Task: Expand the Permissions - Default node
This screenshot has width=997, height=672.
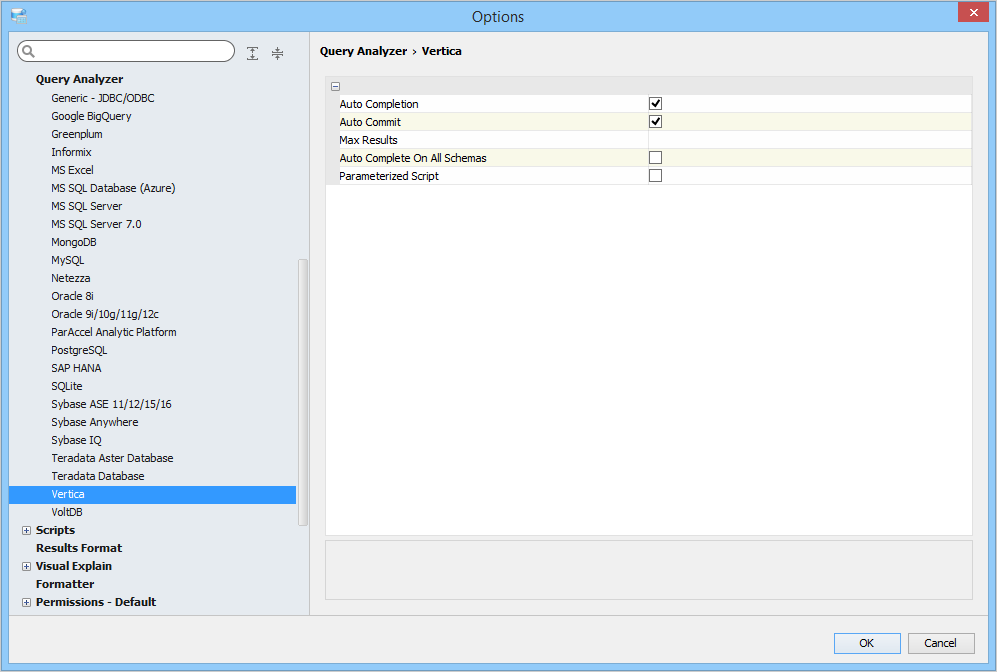Action: [26, 603]
